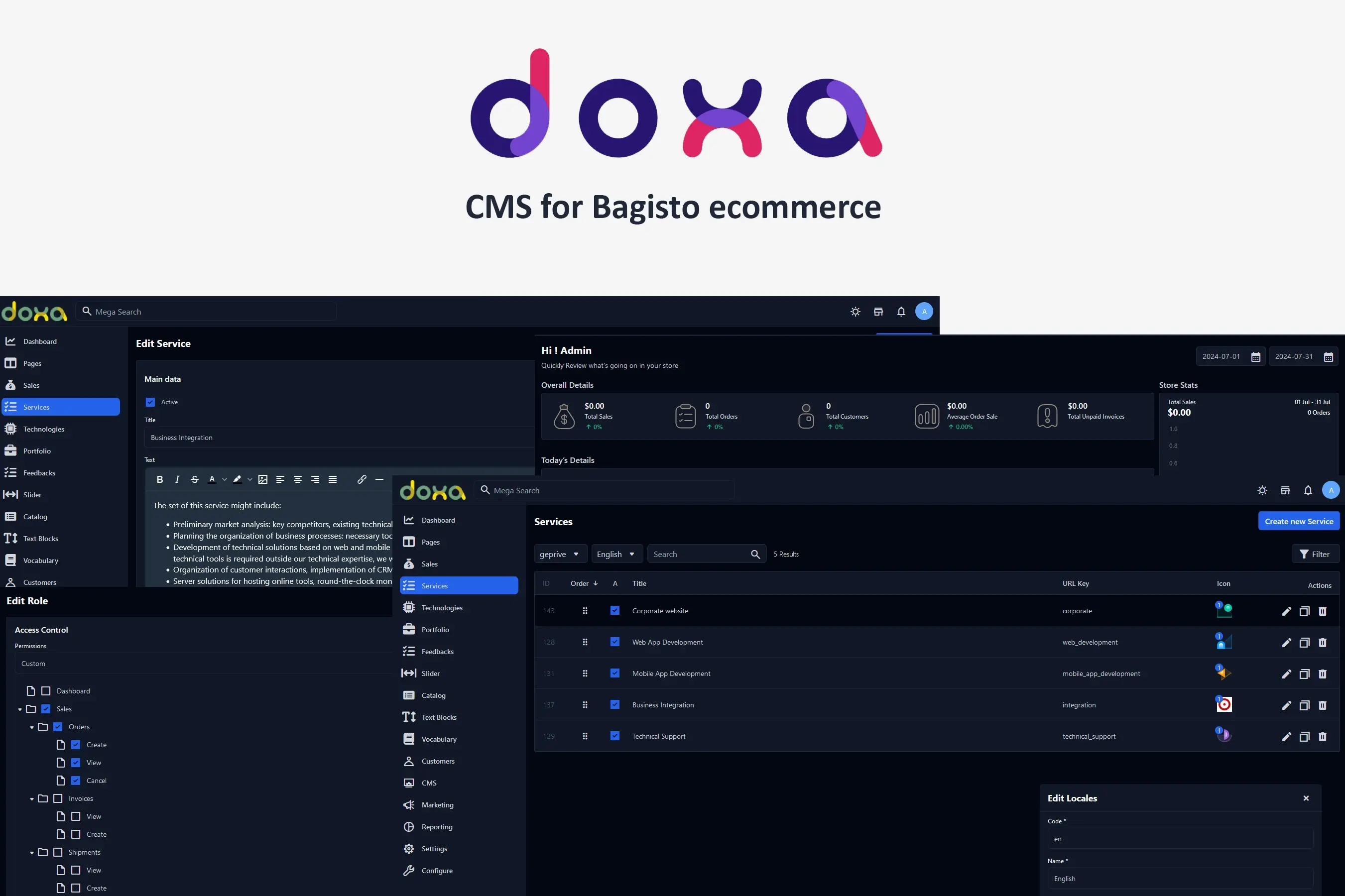
Task: Enable Corporate website active toggle
Action: point(614,610)
